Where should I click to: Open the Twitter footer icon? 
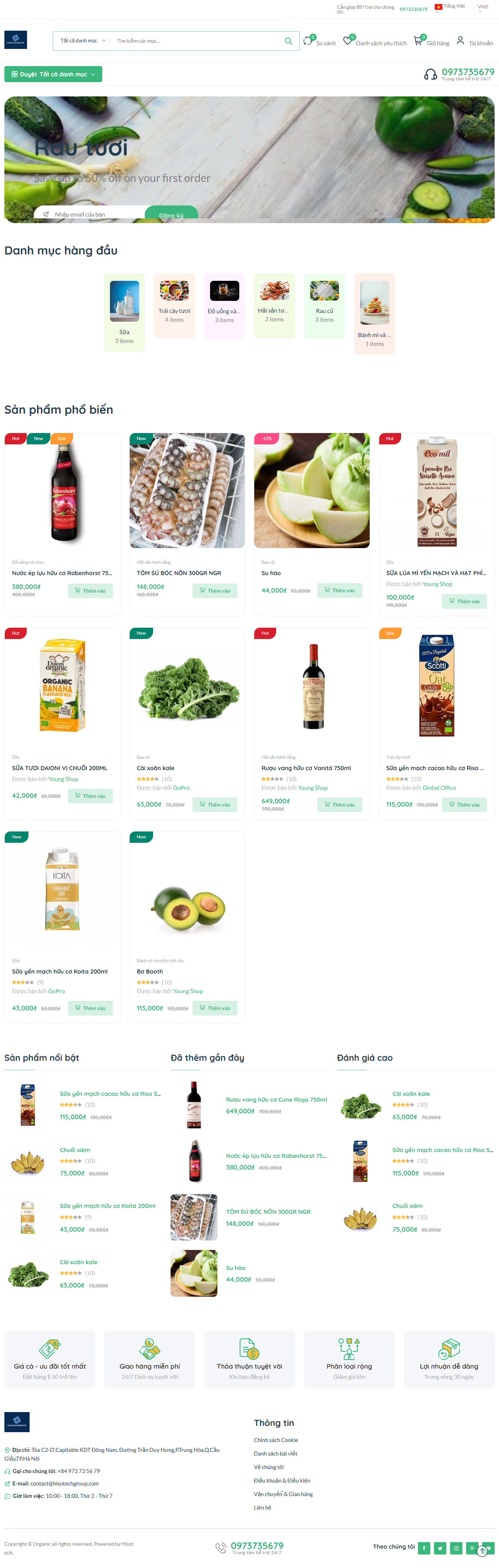(440, 1547)
